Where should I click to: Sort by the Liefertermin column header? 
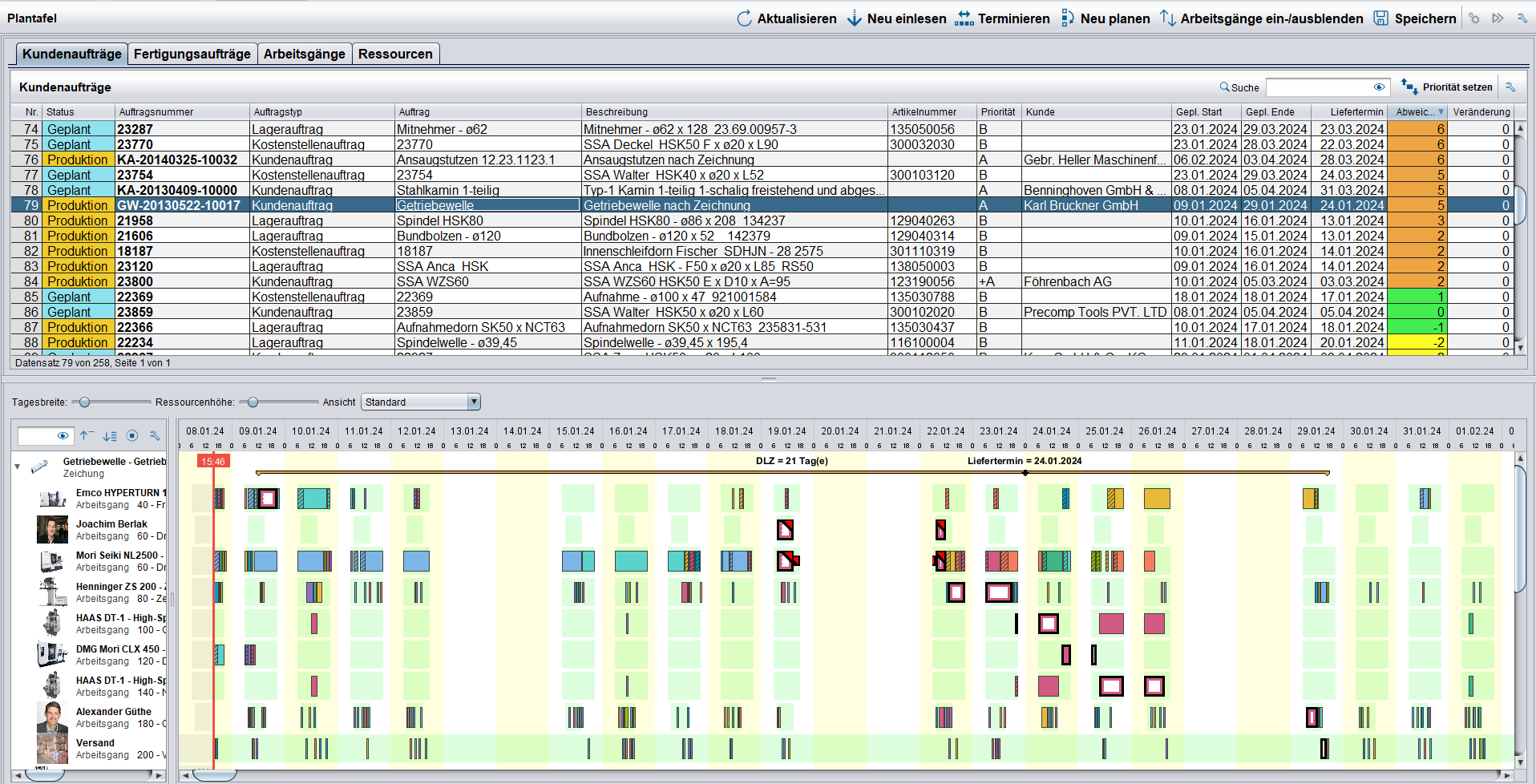point(1351,111)
